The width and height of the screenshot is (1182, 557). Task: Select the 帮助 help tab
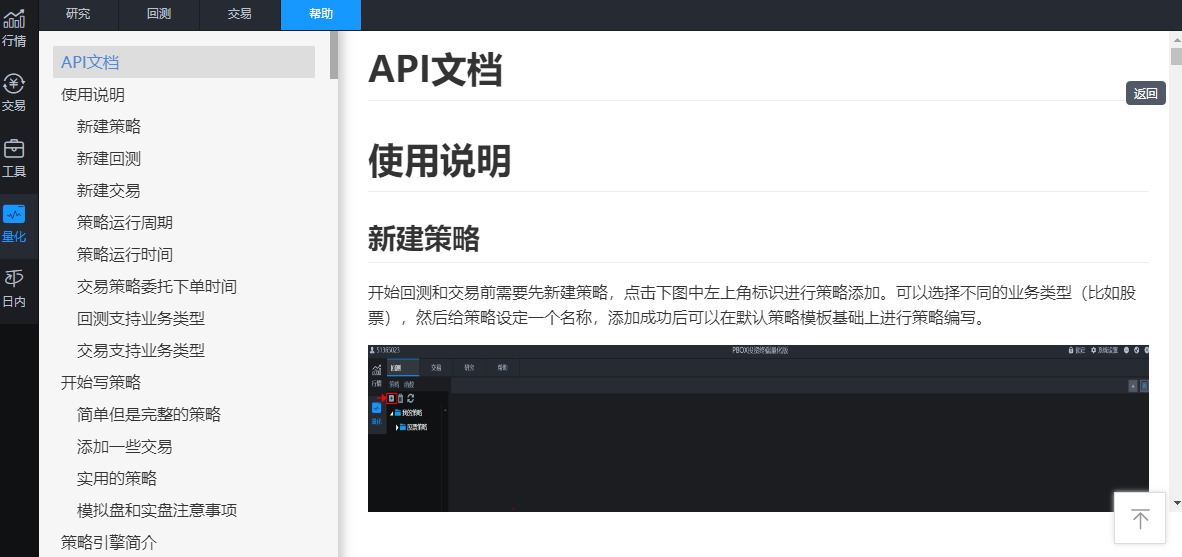coord(321,14)
